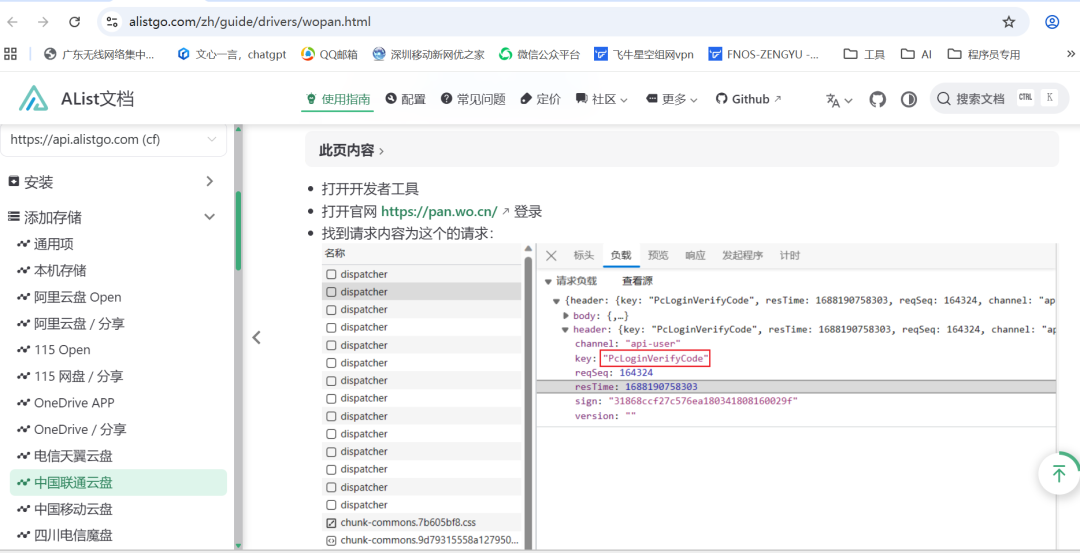Open 阿里云盘 / 分享 in sidebar

(79, 323)
